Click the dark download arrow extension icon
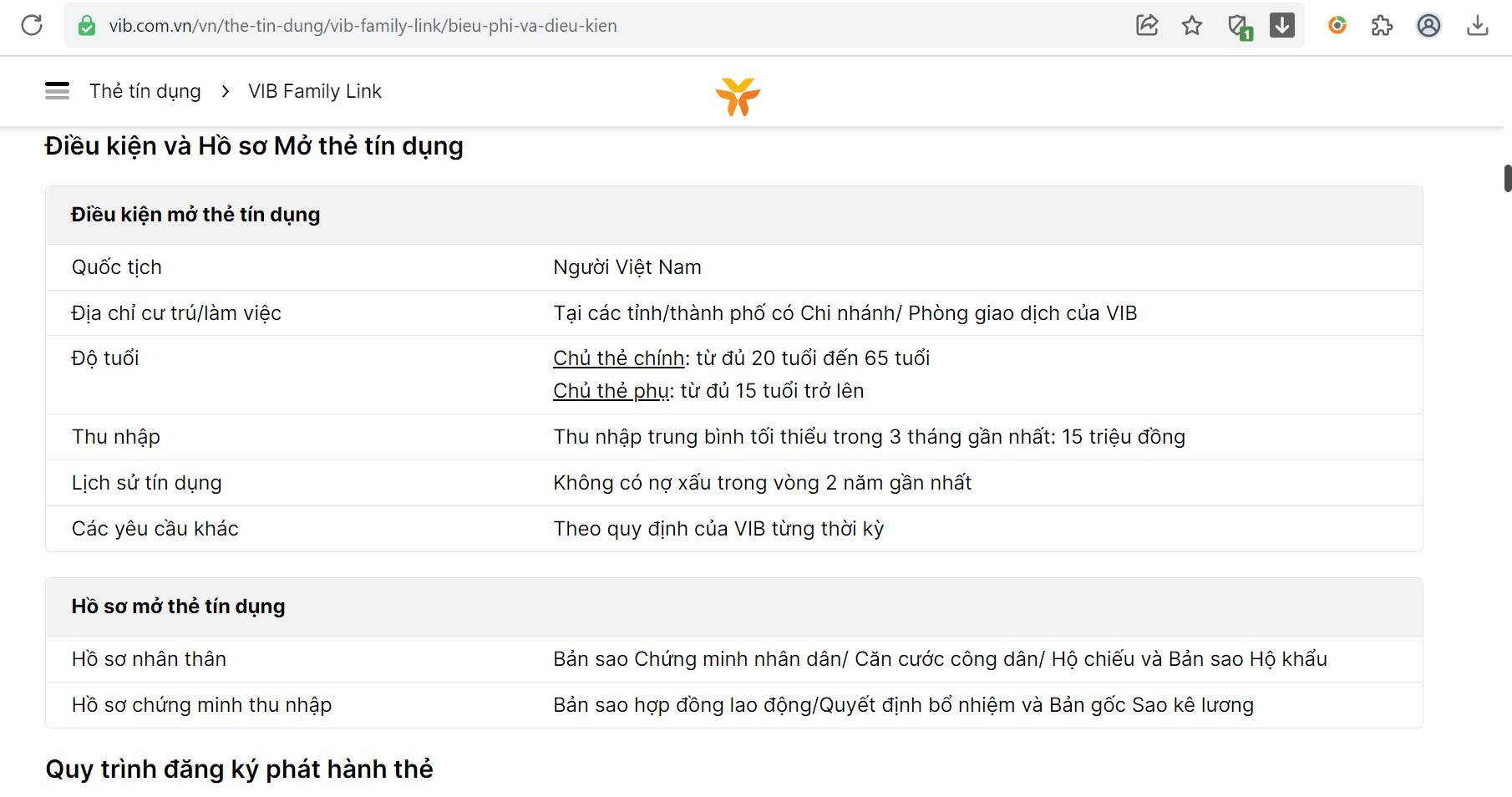Viewport: 1512px width, 797px height. coord(1282,25)
